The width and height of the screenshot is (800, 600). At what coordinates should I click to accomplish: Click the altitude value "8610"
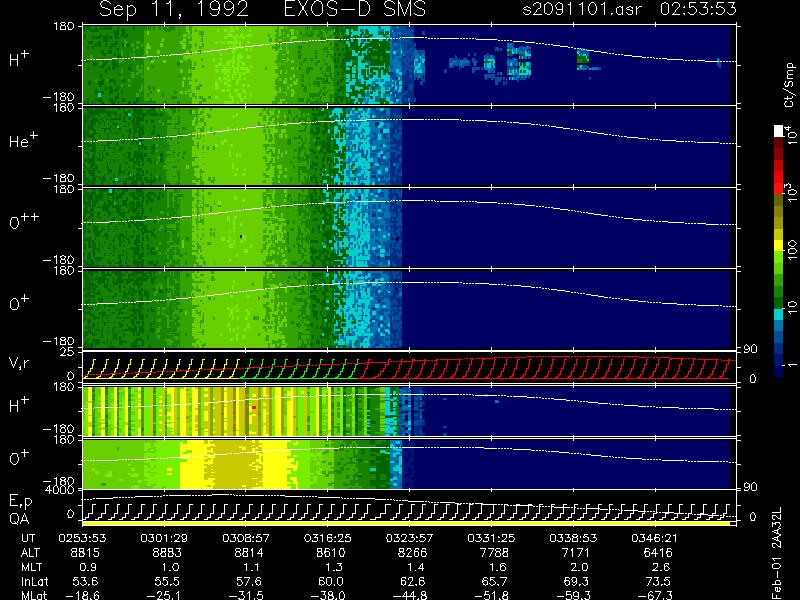click(x=331, y=553)
